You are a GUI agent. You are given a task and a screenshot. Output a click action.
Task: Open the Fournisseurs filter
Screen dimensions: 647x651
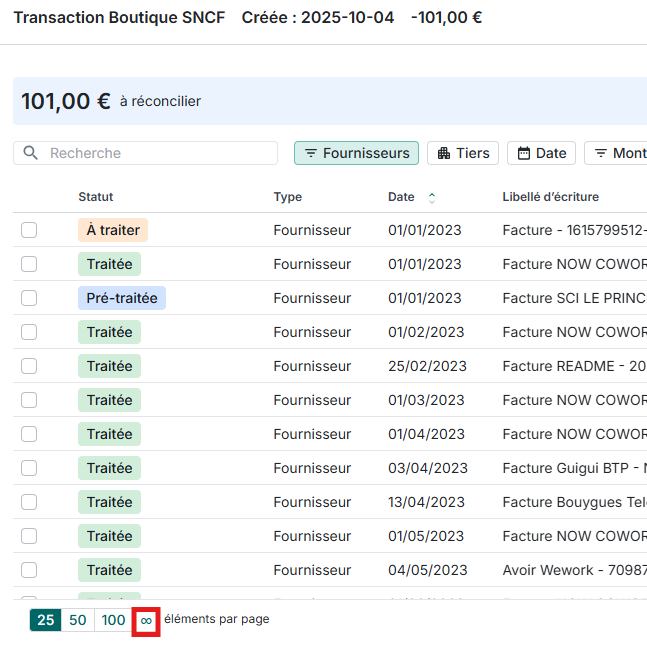pos(356,153)
